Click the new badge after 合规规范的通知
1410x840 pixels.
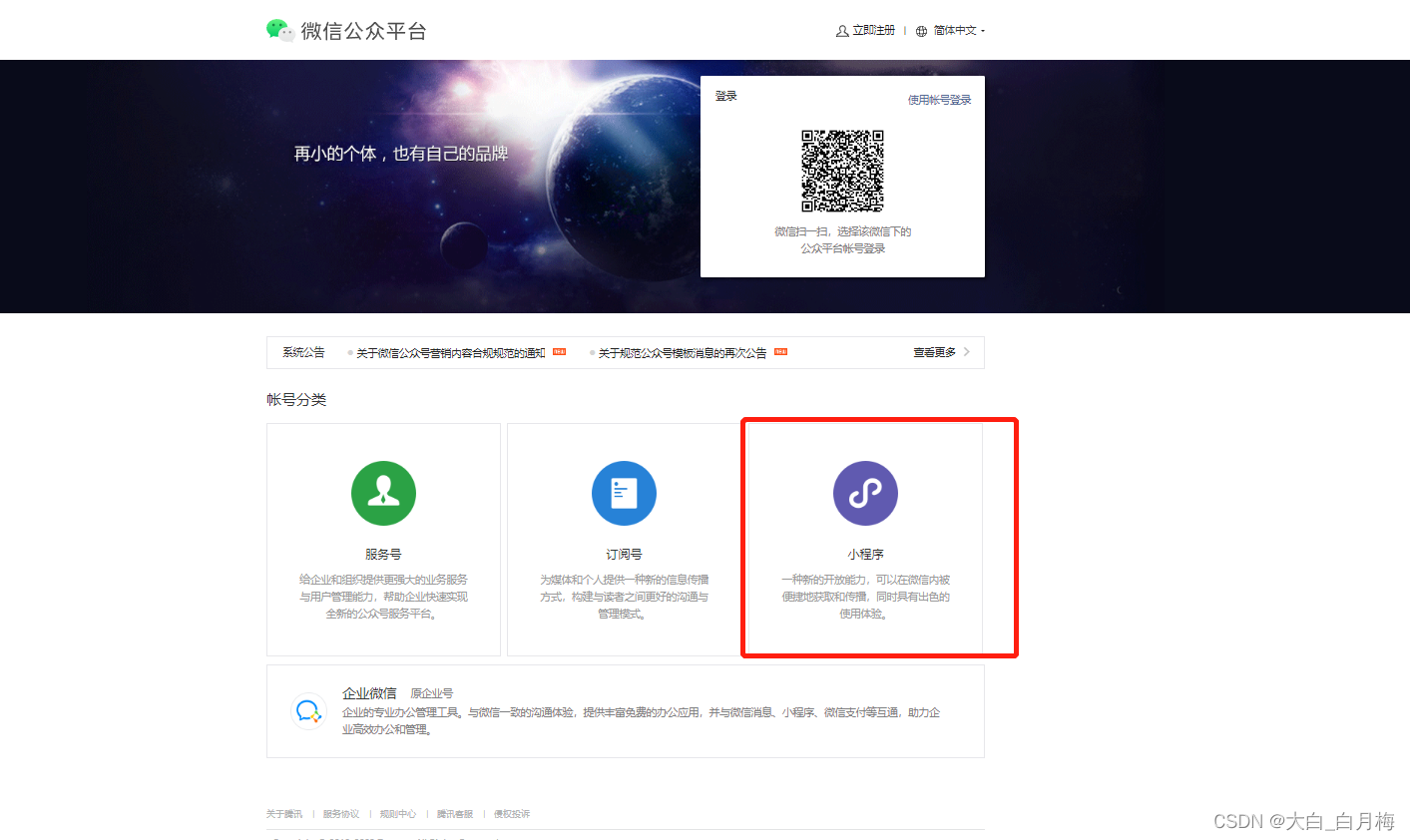click(x=560, y=351)
